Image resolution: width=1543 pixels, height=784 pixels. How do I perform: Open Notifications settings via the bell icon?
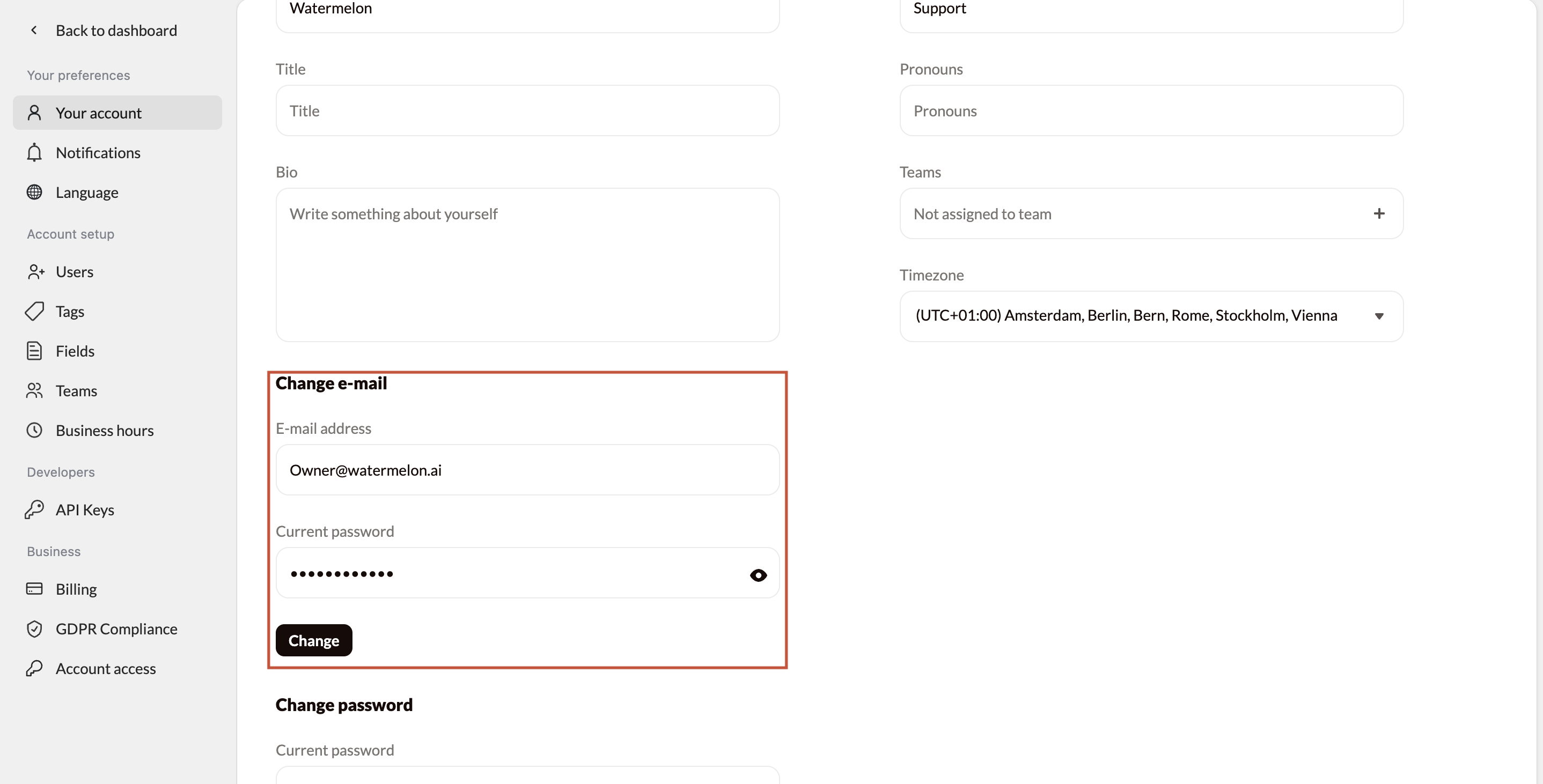coord(34,152)
